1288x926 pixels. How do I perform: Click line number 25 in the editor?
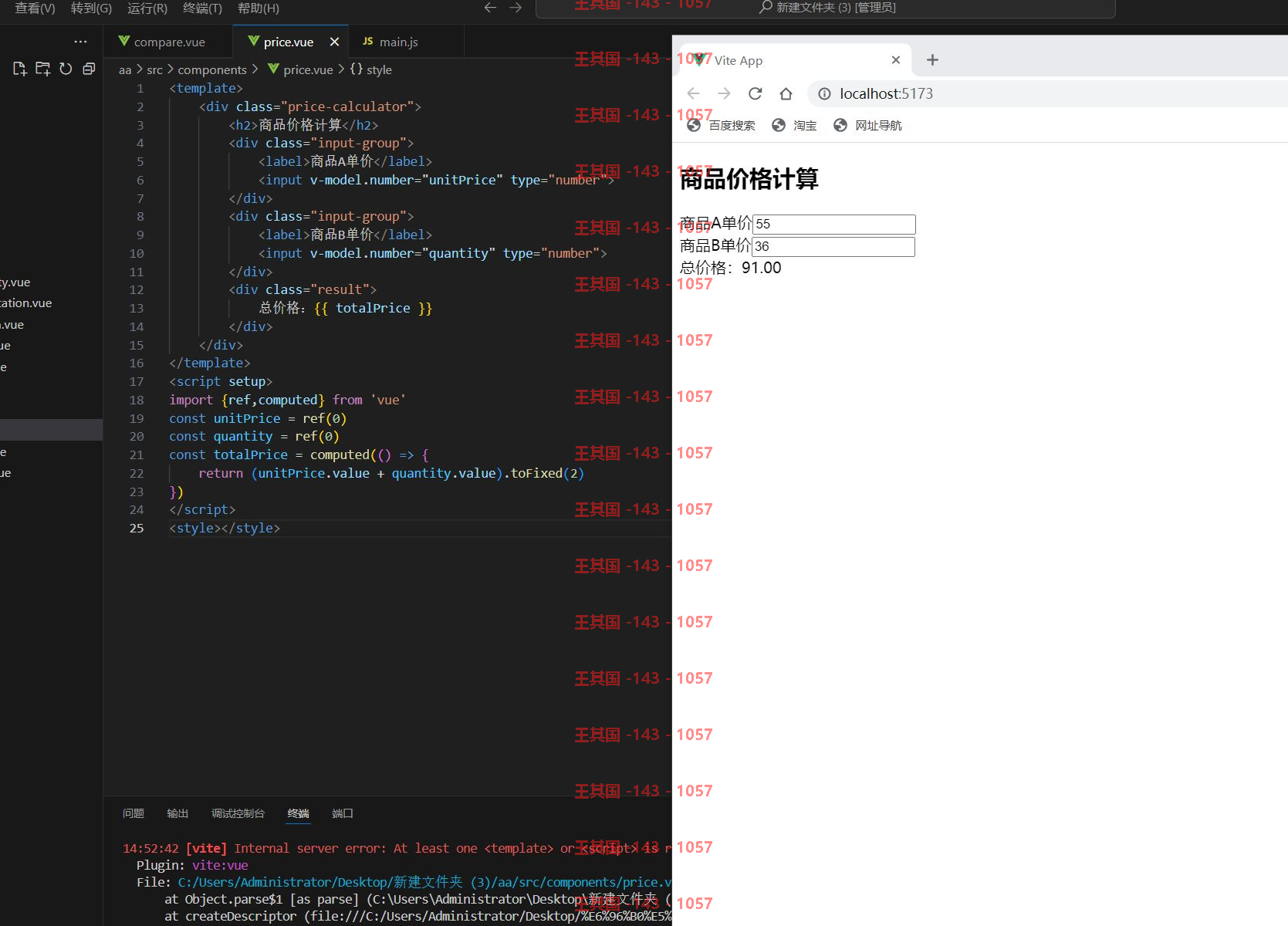pyautogui.click(x=137, y=528)
